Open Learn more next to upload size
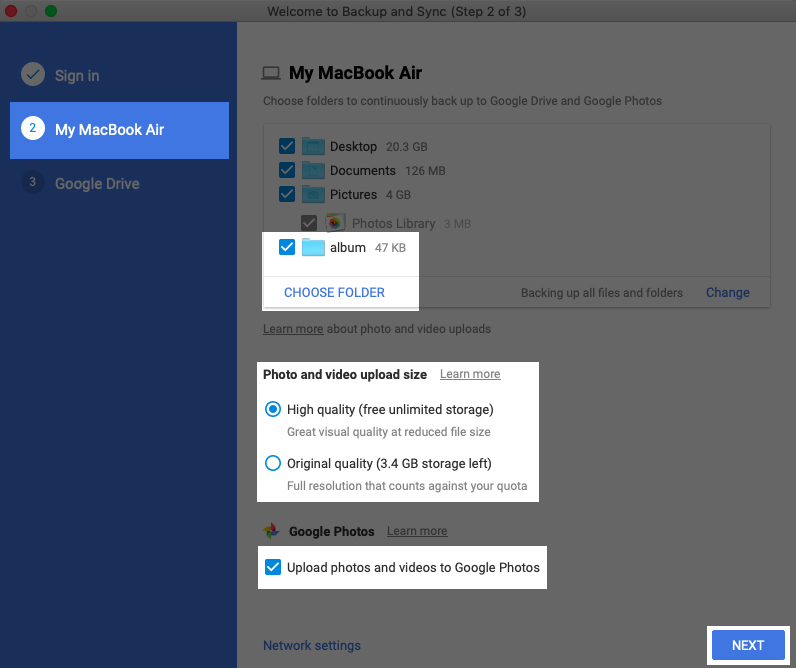 (470, 374)
